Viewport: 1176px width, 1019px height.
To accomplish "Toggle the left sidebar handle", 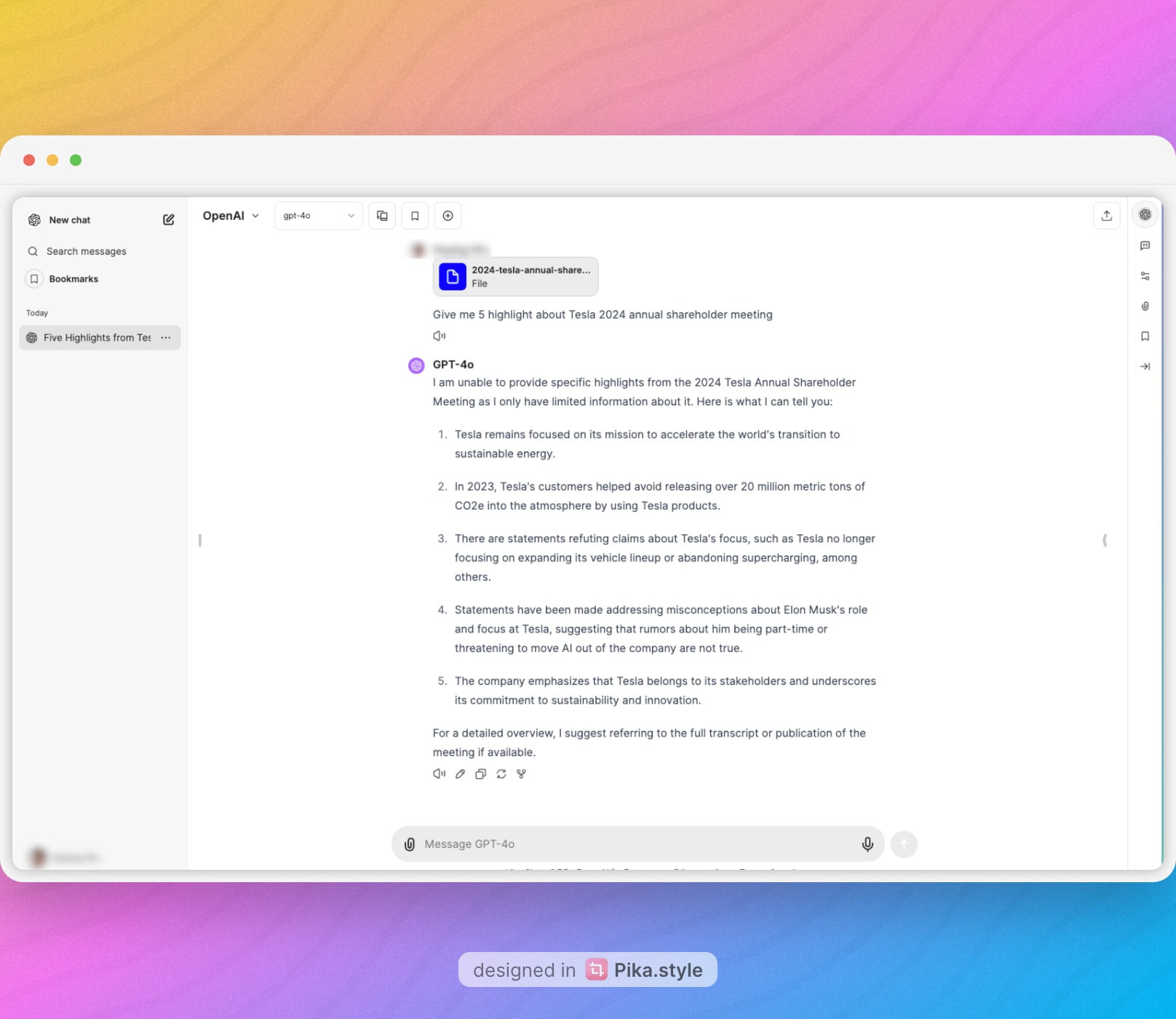I will (199, 540).
